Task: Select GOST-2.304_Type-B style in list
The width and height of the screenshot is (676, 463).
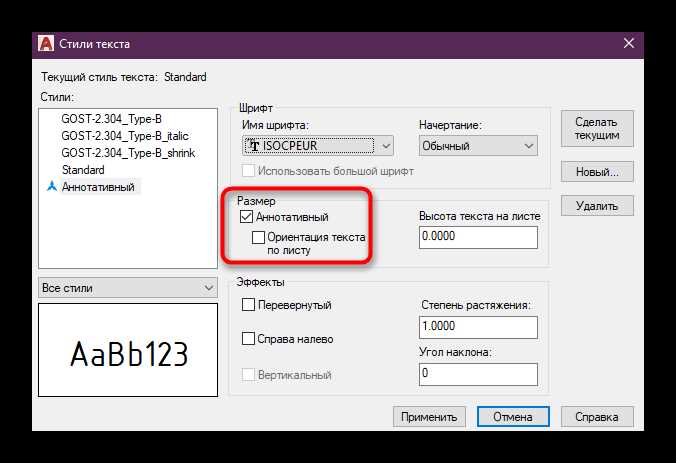Action: [x=111, y=119]
